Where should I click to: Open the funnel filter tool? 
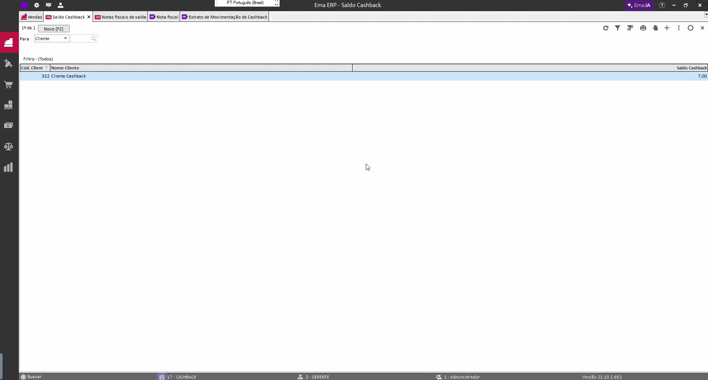(x=618, y=28)
